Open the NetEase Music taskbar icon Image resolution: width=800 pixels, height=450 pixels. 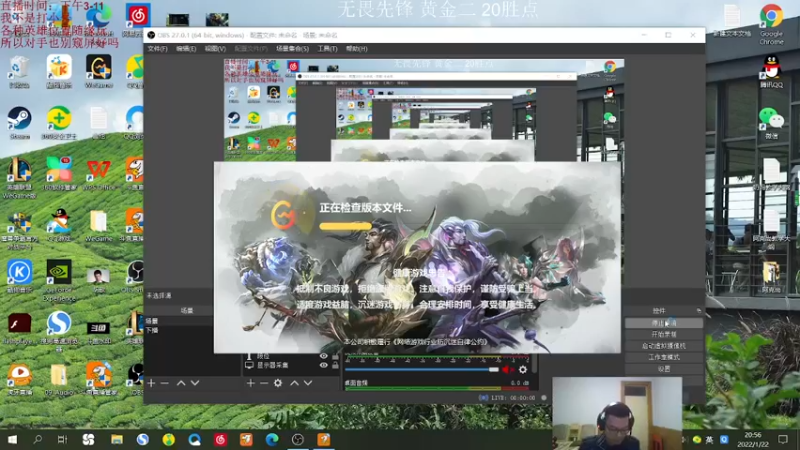tap(220, 439)
